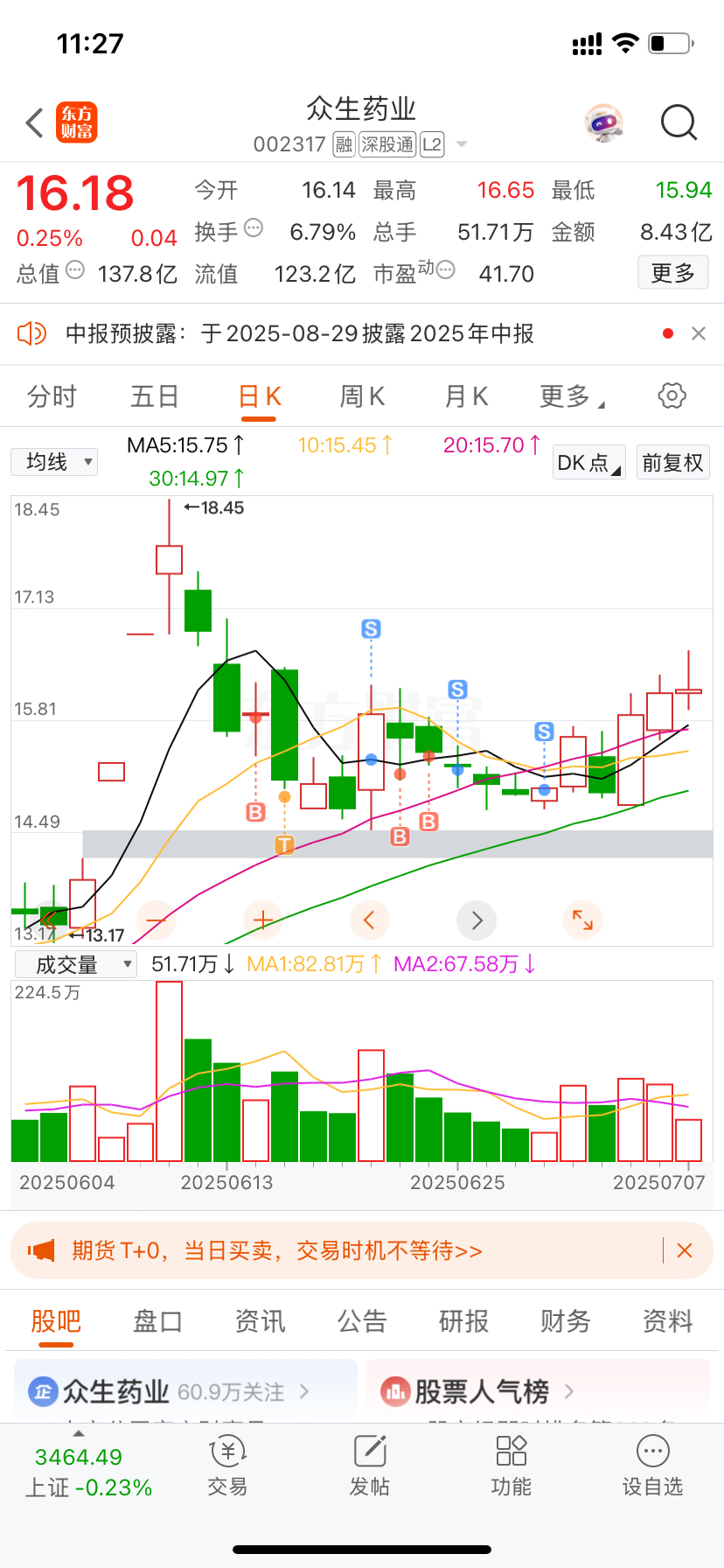Open the 中报预披露 notice text
This screenshot has height=1568, width=724.
coord(300,333)
